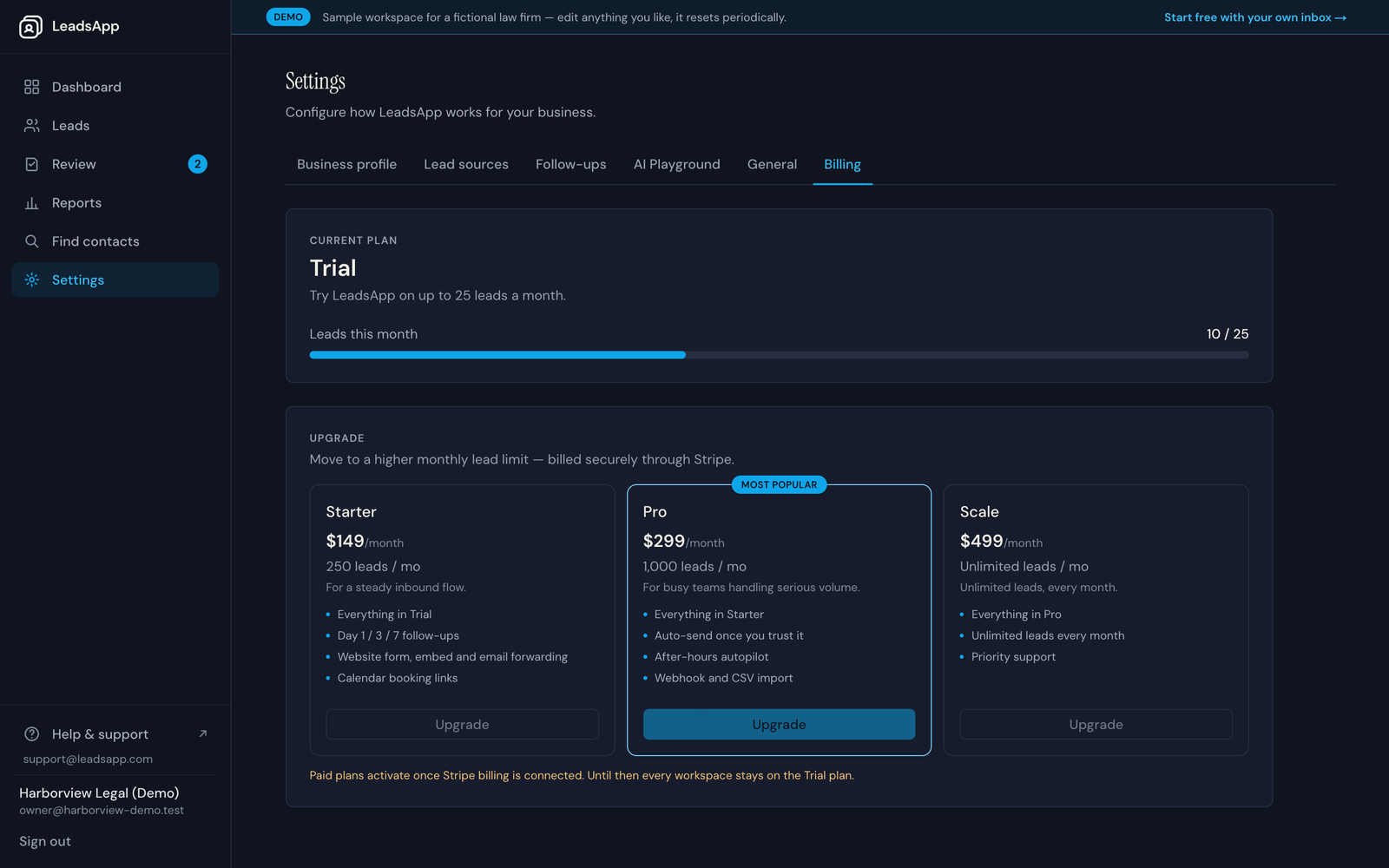
Task: Open Help & support link
Action: click(115, 734)
